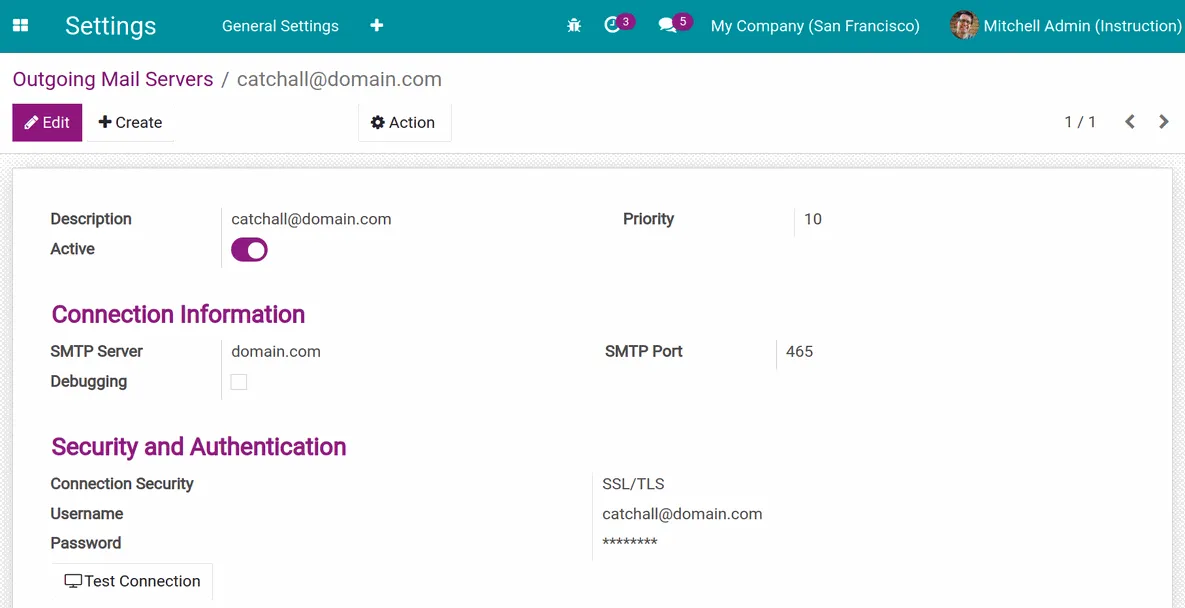
Task: Open activities clock icon with badge 3
Action: coord(619,24)
